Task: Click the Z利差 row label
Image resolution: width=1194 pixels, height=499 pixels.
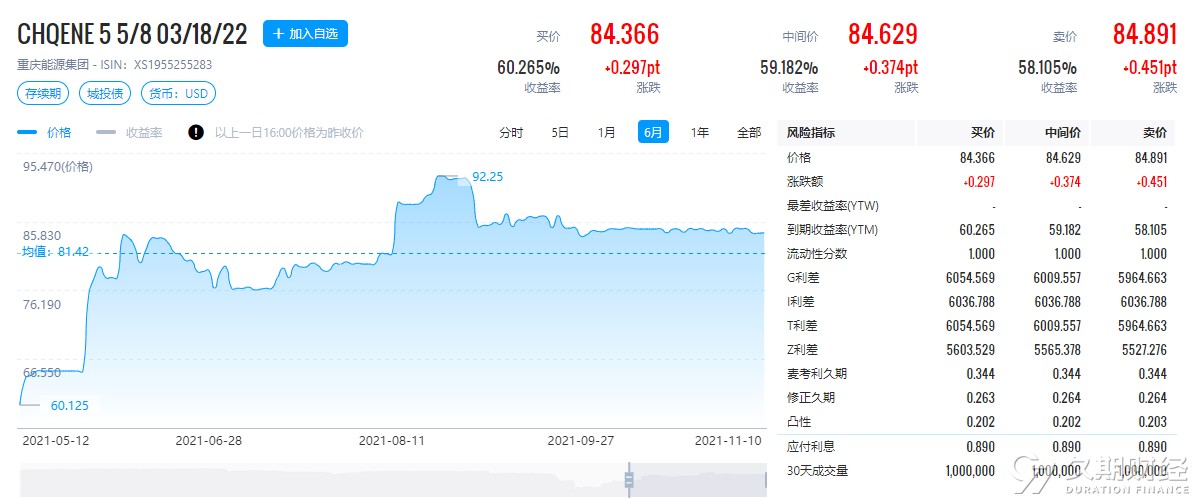Action: coord(802,350)
